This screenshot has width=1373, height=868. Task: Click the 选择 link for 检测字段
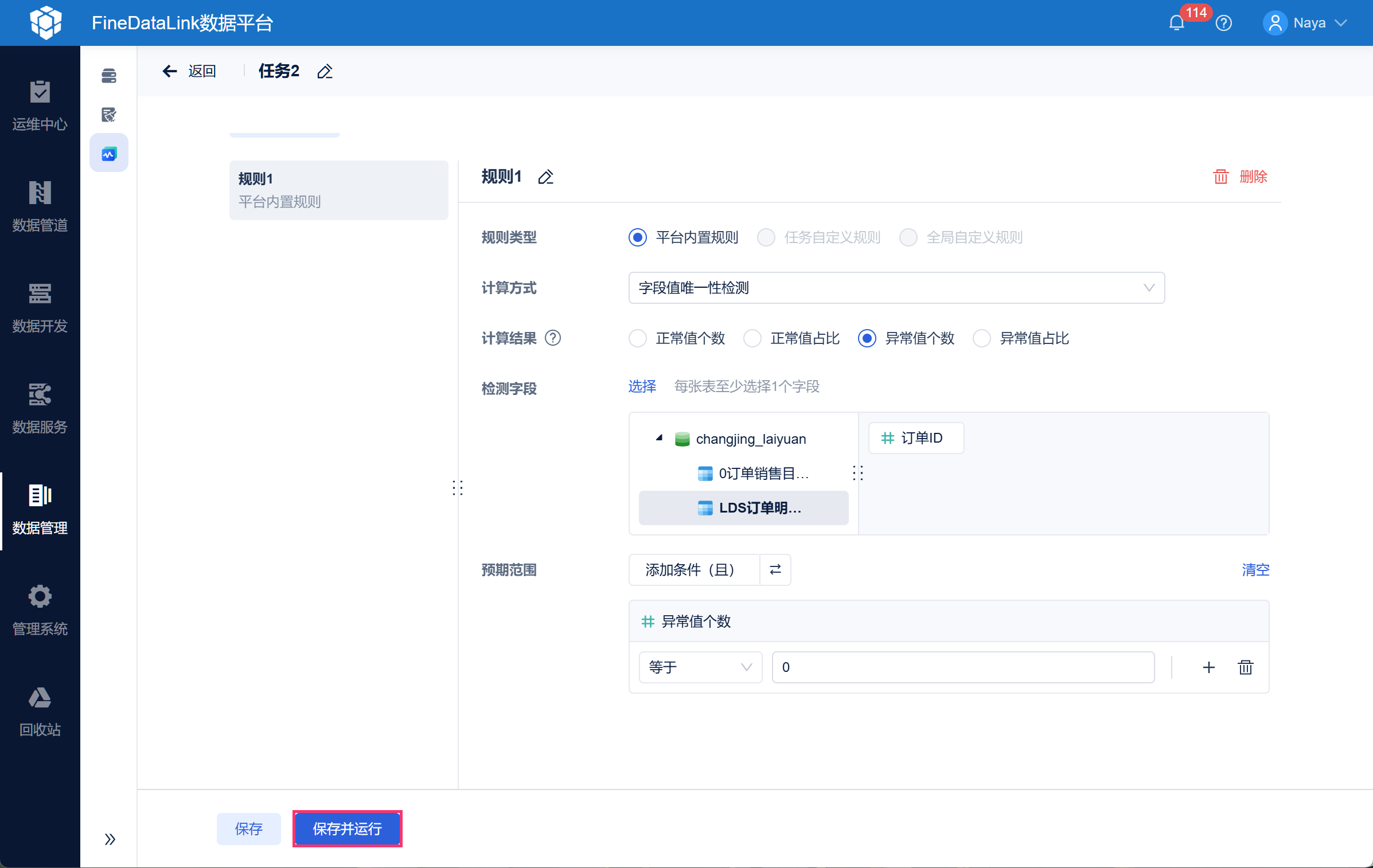pyautogui.click(x=642, y=386)
